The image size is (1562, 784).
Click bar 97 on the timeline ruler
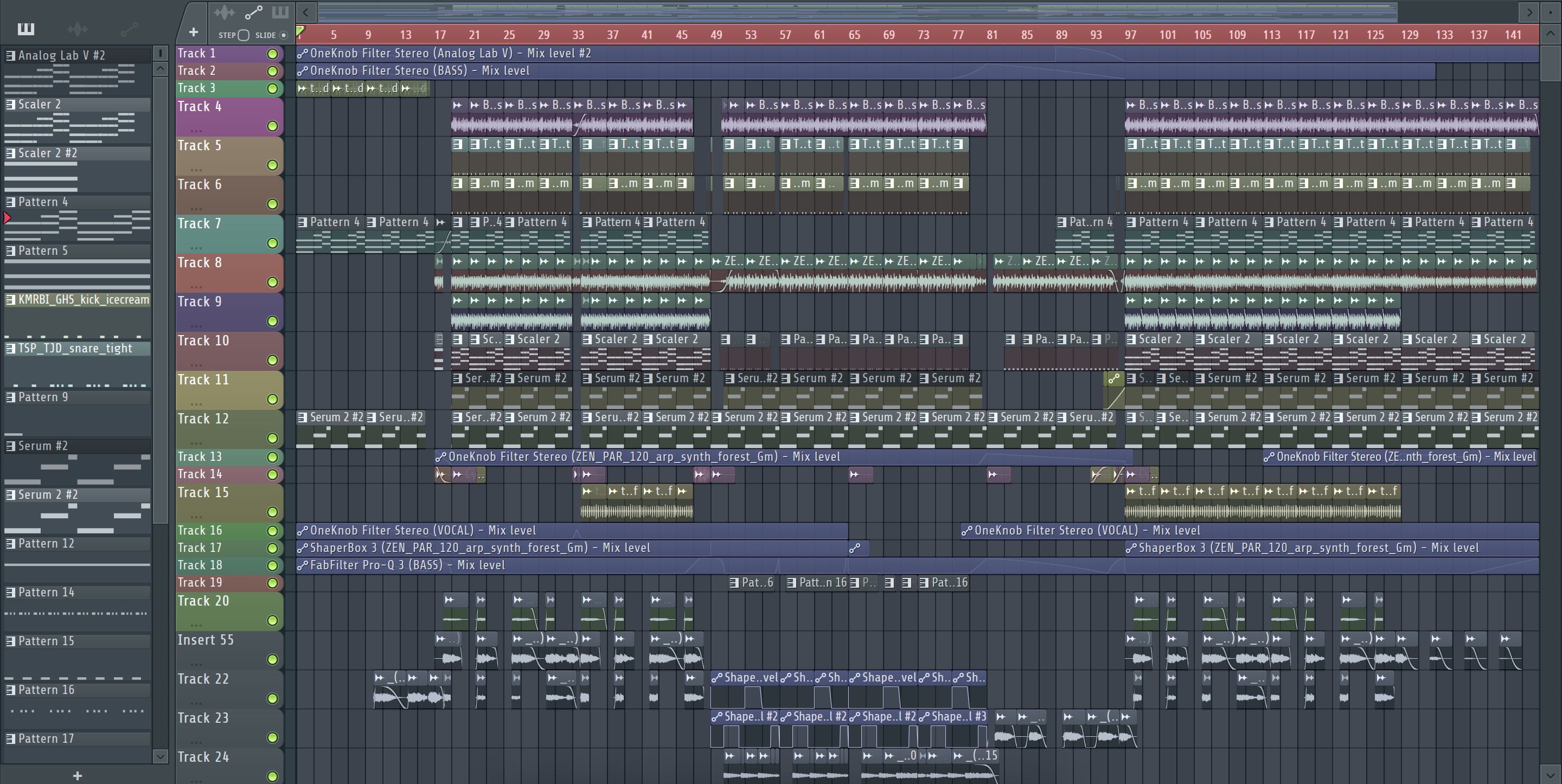pos(1130,35)
